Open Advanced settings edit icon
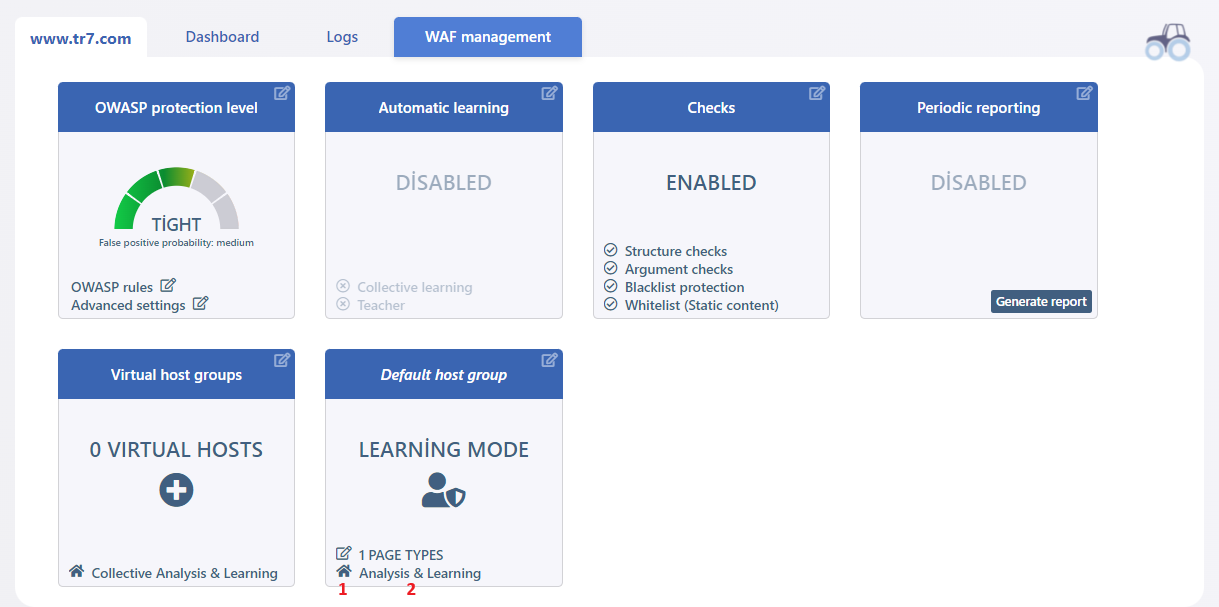The image size is (1219, 607). coord(200,304)
